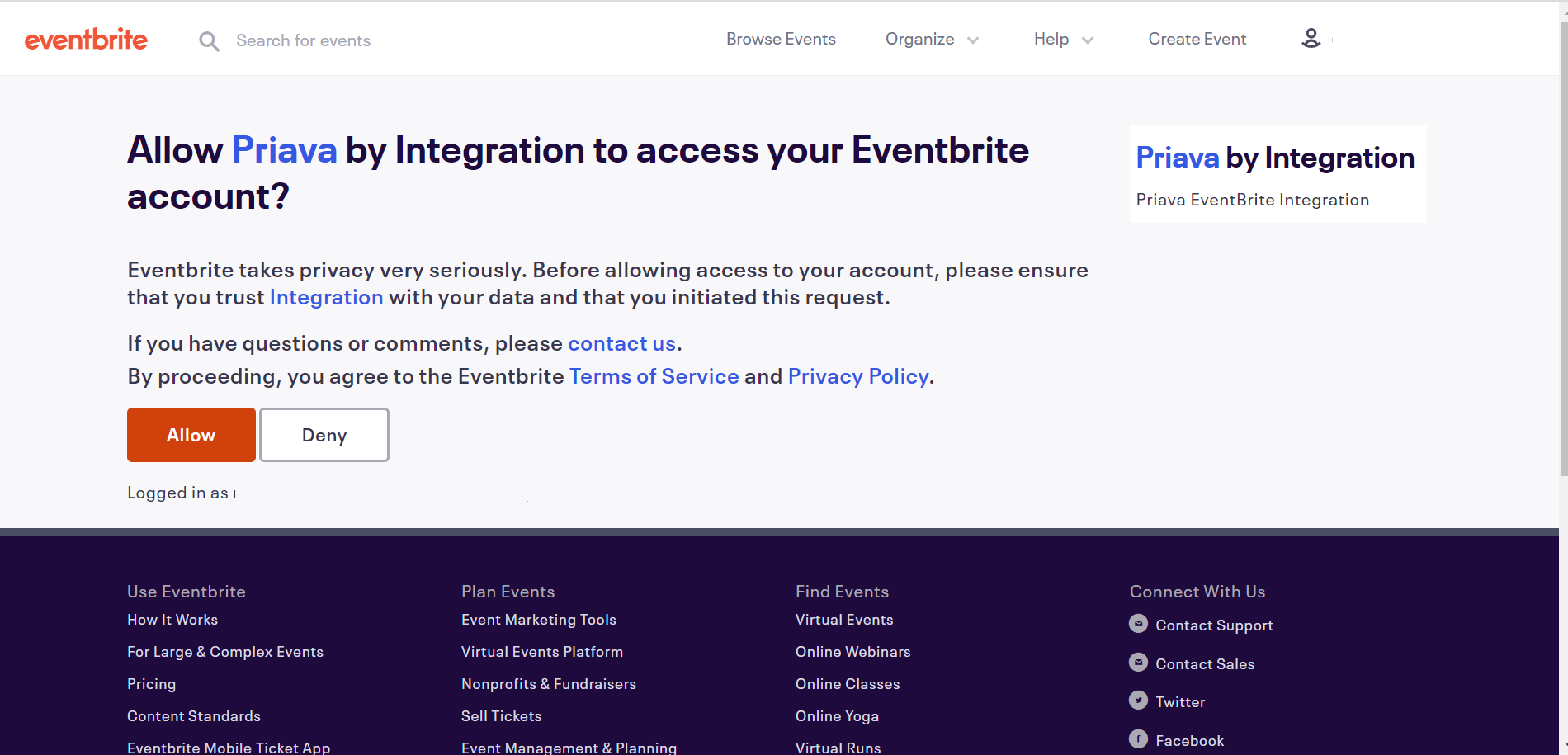Click the 'Use Eventbrite' footer heading
The height and width of the screenshot is (755, 1568).
[x=187, y=592]
